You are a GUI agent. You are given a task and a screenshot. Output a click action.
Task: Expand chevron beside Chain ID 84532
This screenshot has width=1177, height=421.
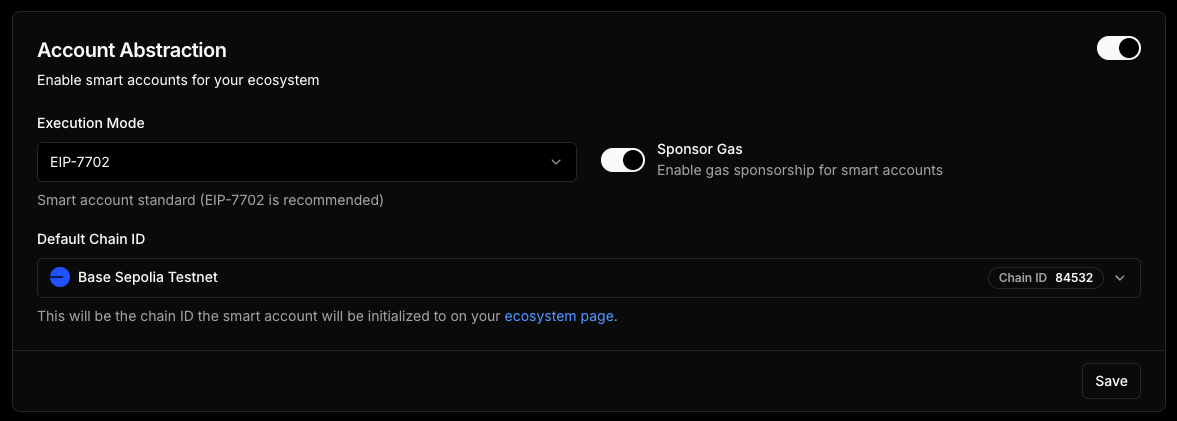coord(1120,278)
